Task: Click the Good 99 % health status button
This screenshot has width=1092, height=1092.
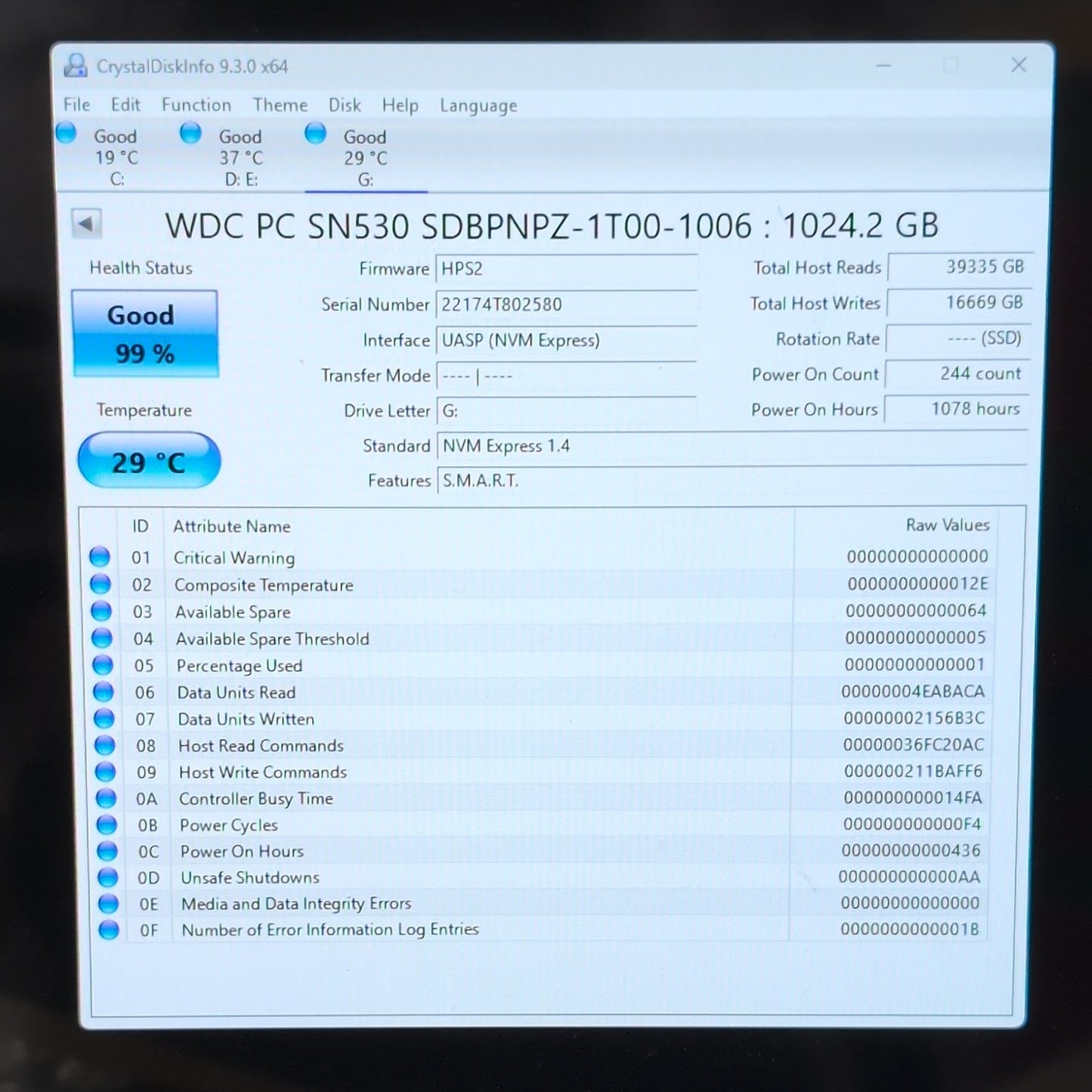Action: point(145,333)
